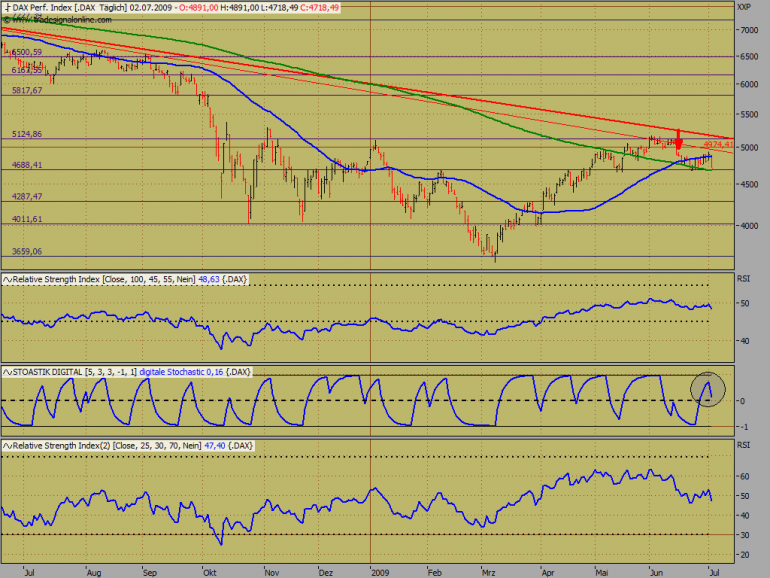
Task: Click the Jun month label on the time axis
Action: coord(656,573)
